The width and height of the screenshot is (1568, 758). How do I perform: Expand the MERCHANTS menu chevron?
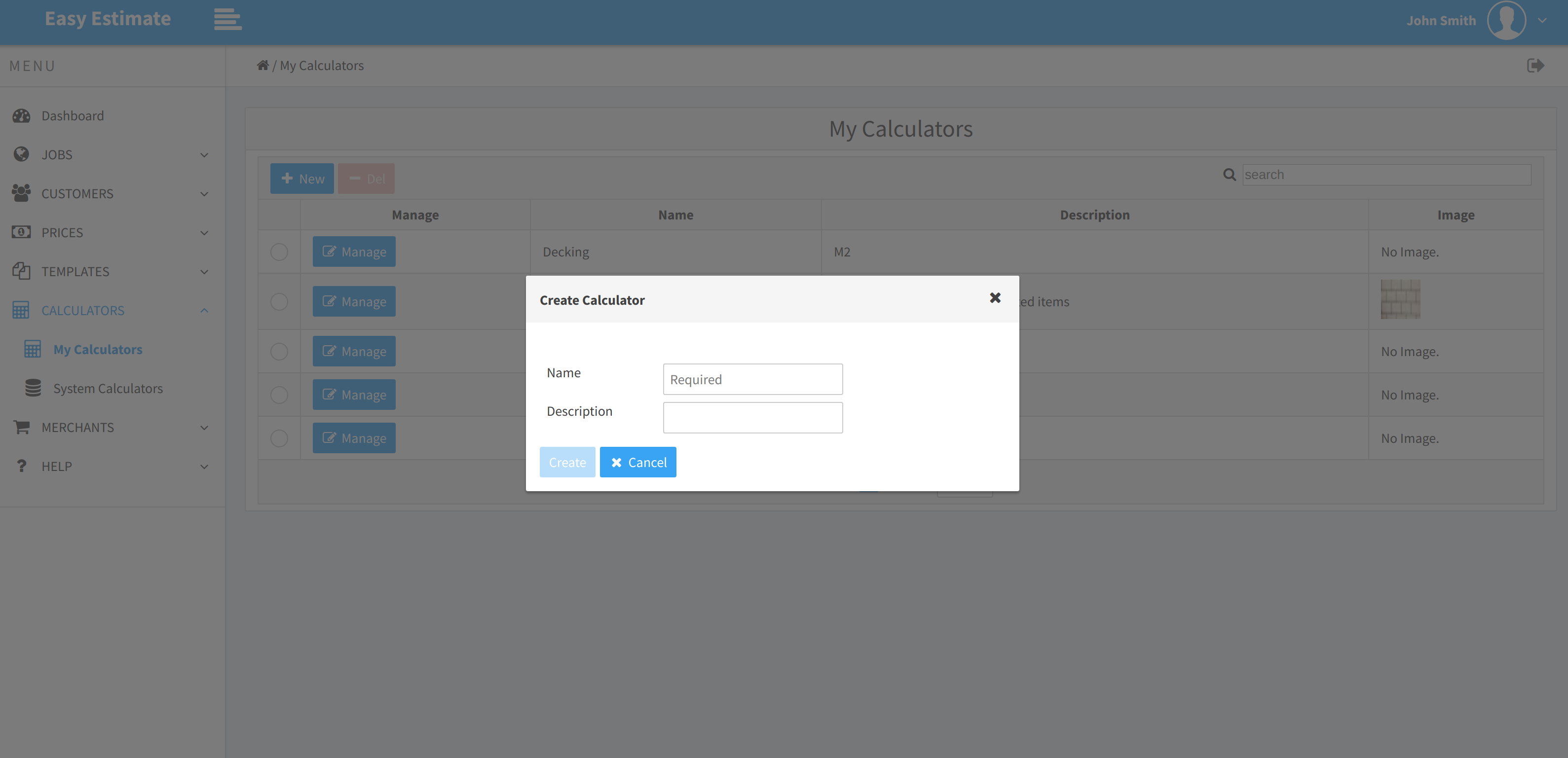click(x=205, y=428)
